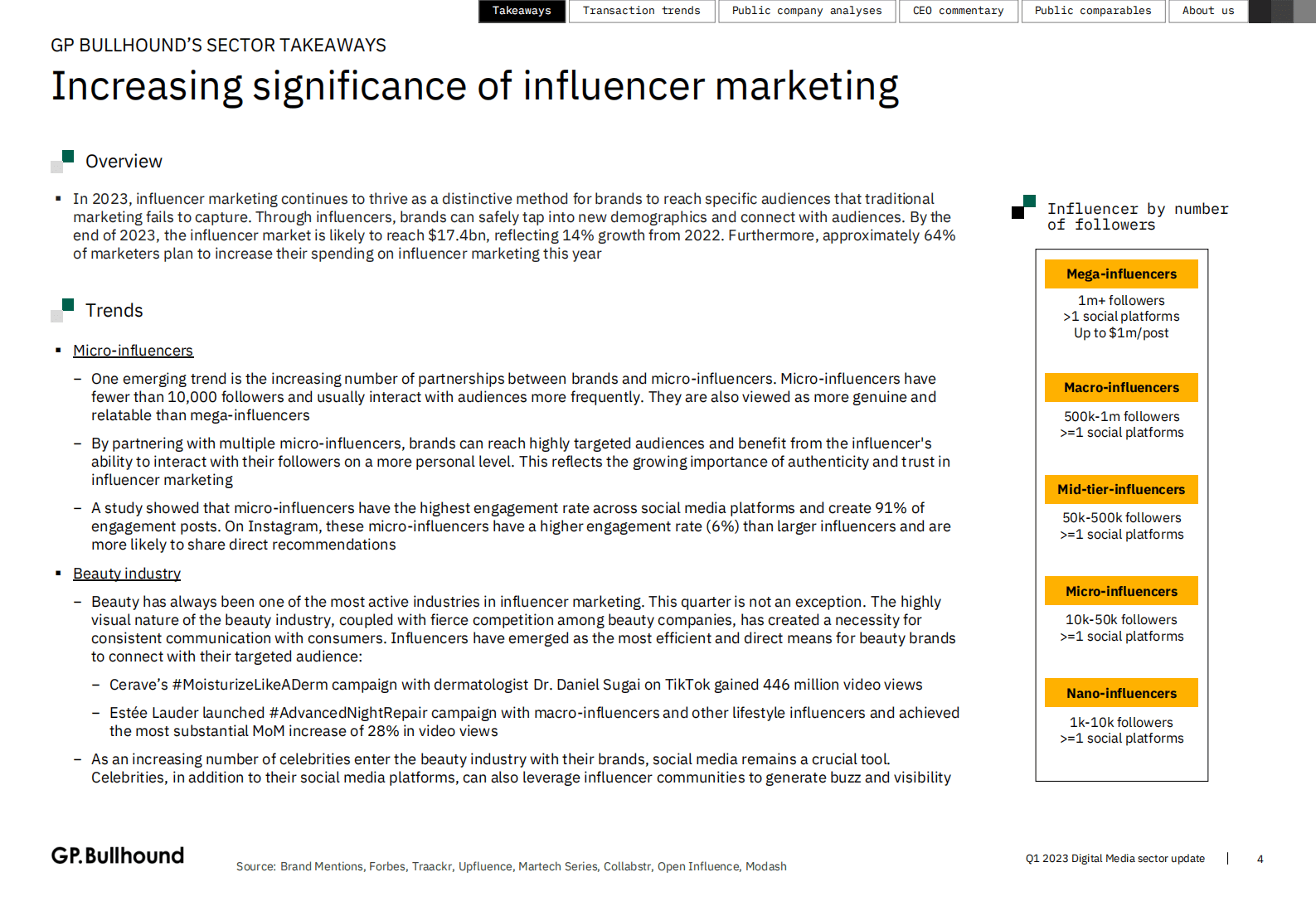
Task: Click the slide title about influencer marketing
Action: pyautogui.click(x=474, y=86)
